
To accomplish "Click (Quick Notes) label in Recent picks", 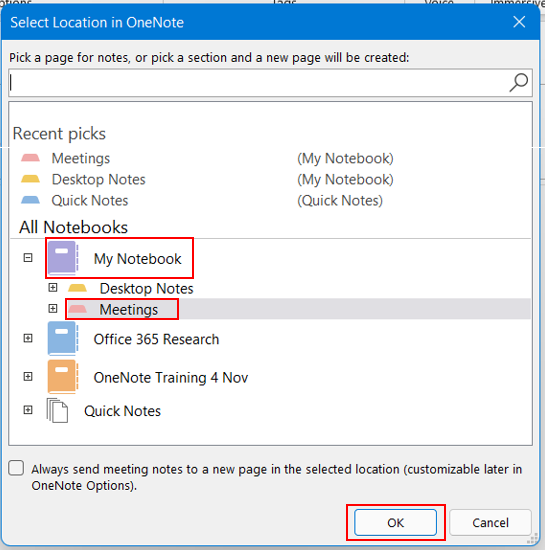I will click(340, 201).
